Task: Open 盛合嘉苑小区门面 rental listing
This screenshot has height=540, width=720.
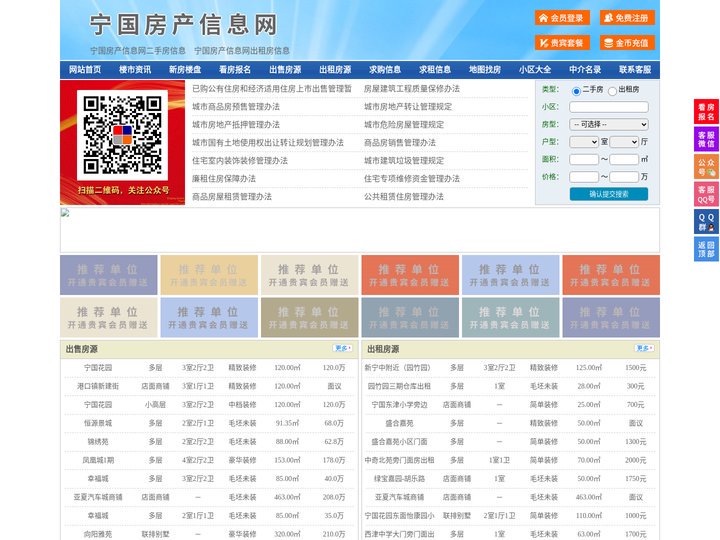Action: click(399, 442)
